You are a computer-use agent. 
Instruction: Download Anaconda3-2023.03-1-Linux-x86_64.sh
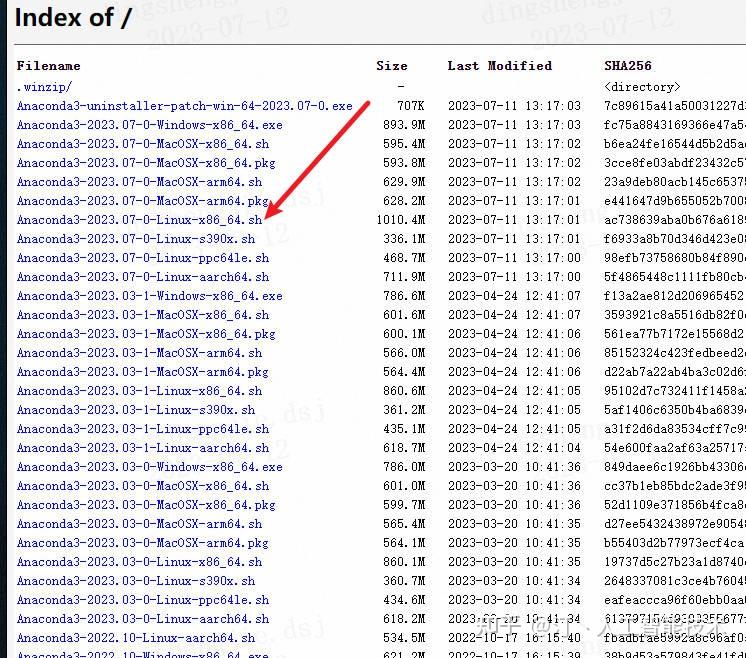139,391
